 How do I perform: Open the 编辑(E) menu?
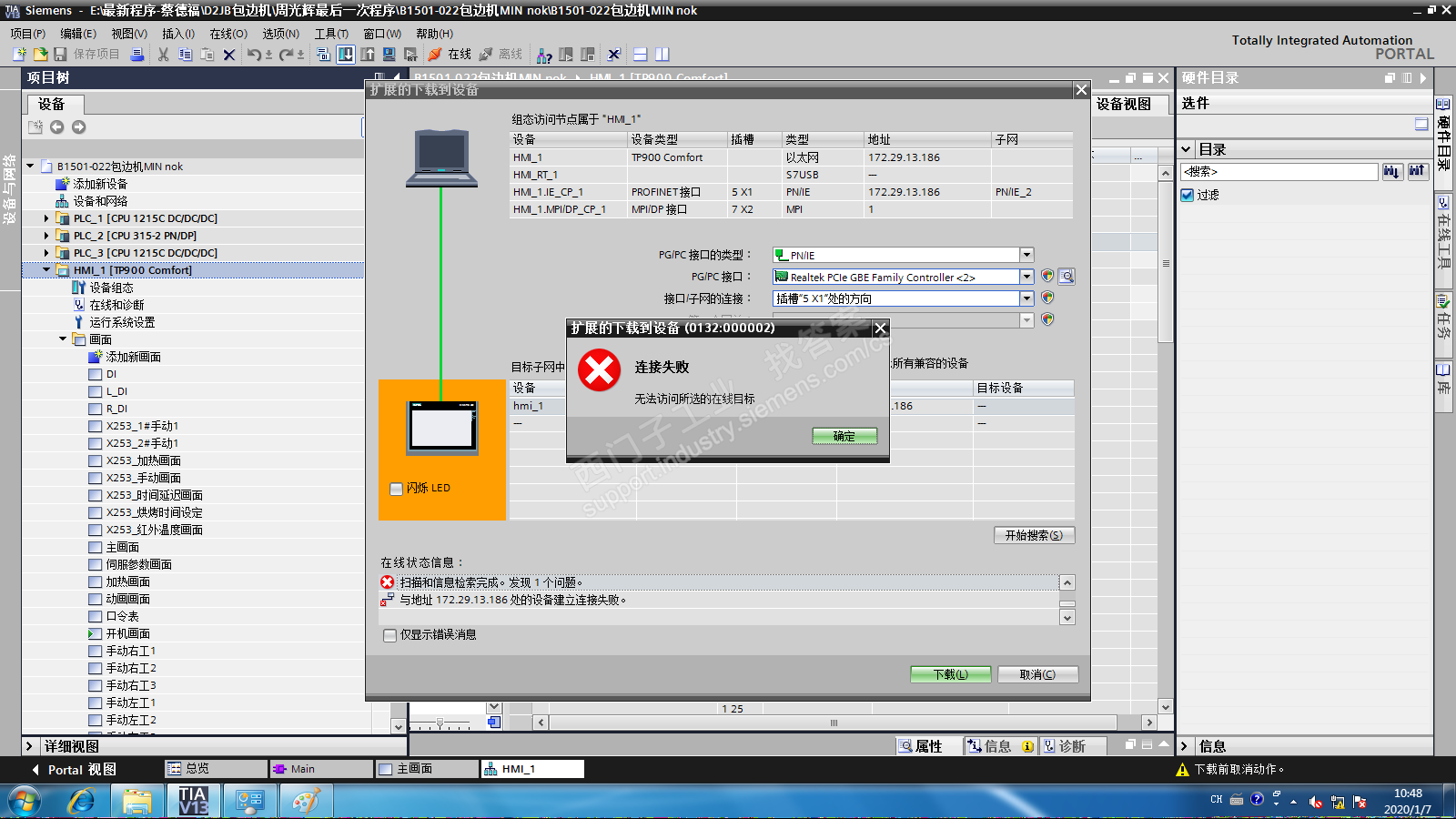[78, 34]
